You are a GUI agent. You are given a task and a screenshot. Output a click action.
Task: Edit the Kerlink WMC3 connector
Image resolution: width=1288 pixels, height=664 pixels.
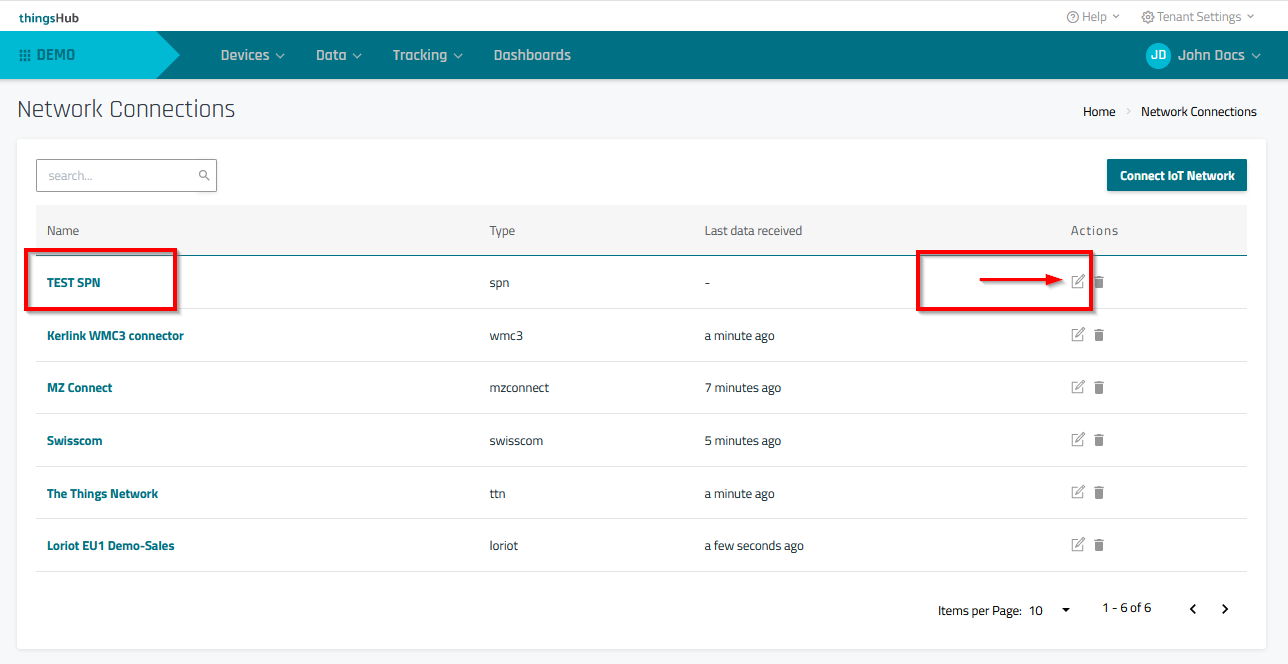pos(1078,335)
